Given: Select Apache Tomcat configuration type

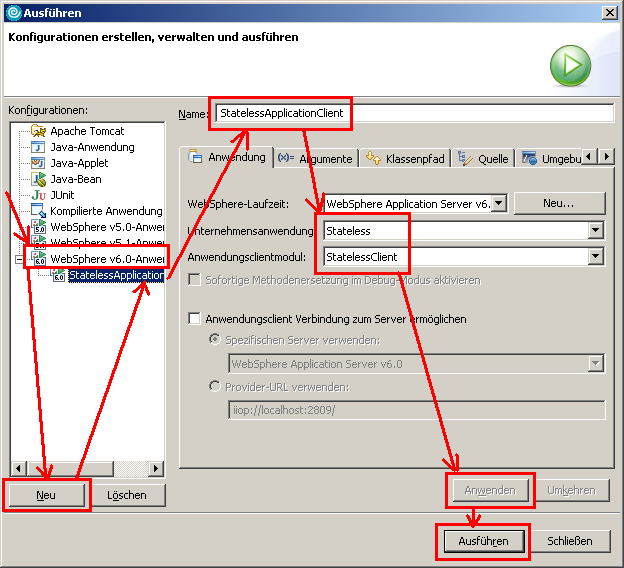Looking at the screenshot, I should point(87,131).
